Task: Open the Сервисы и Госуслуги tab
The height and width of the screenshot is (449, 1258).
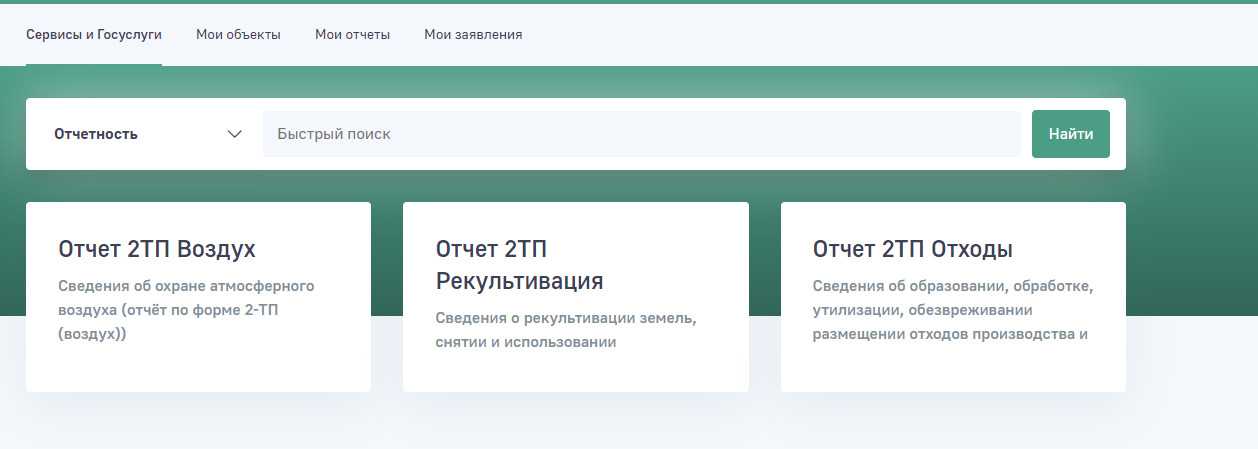Action: [94, 35]
